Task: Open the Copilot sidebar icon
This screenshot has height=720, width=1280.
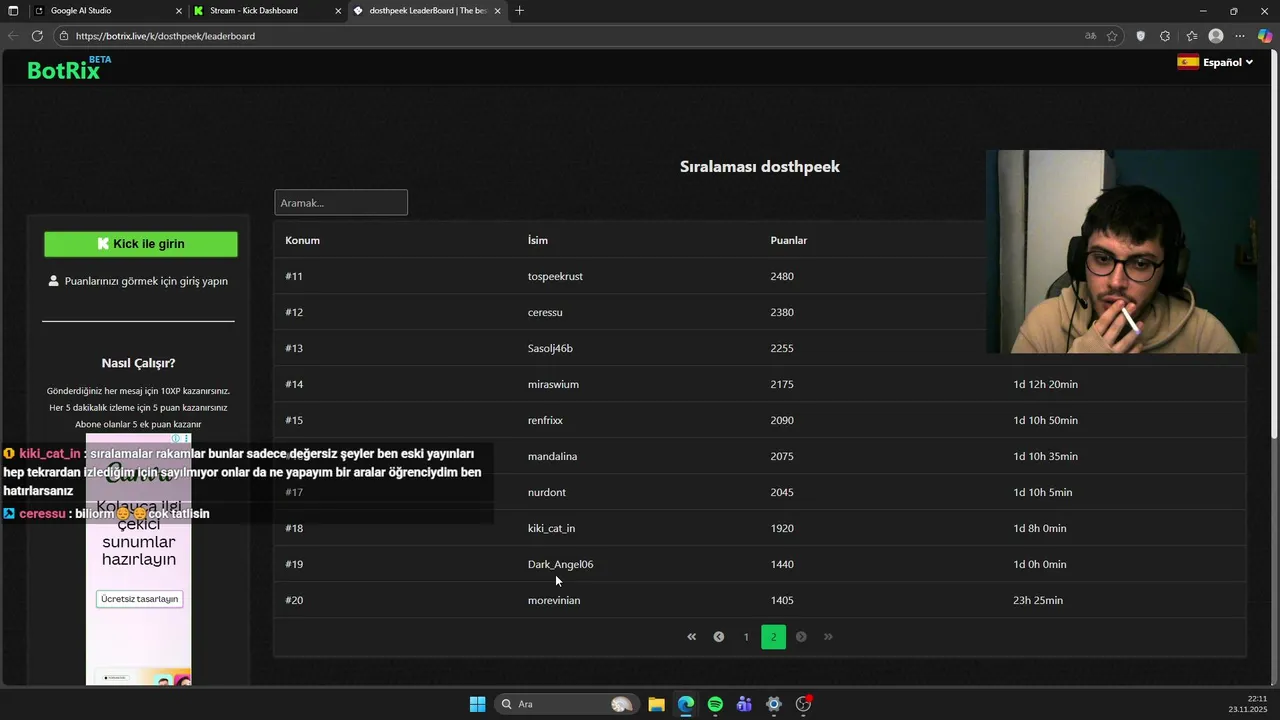Action: click(1265, 36)
